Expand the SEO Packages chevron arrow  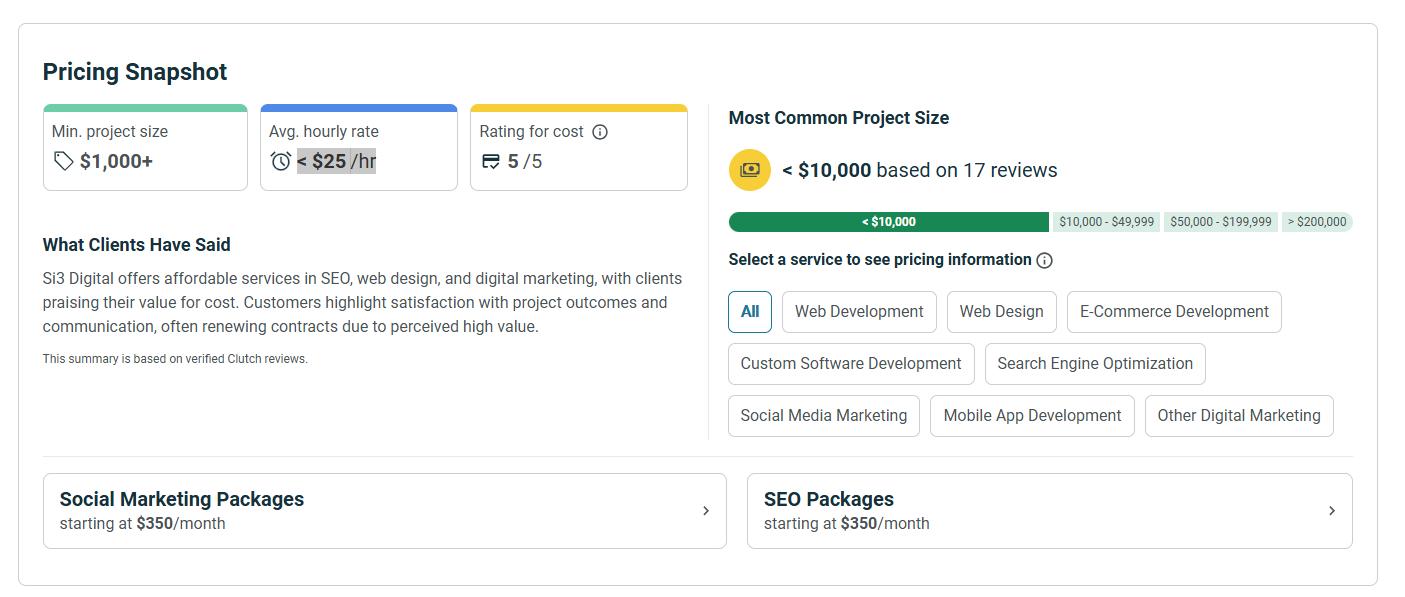coord(1331,511)
